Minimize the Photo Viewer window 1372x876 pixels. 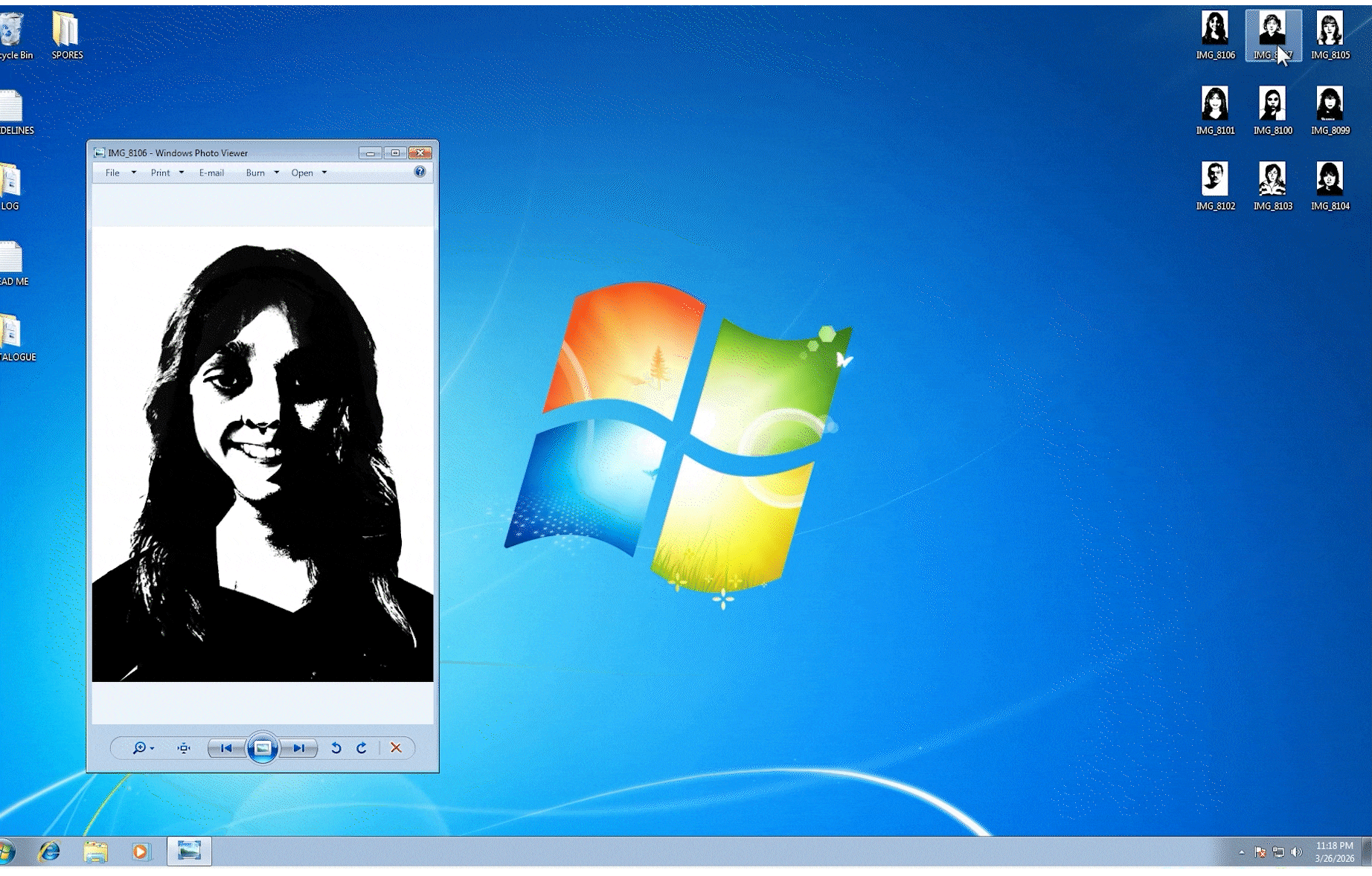[370, 152]
